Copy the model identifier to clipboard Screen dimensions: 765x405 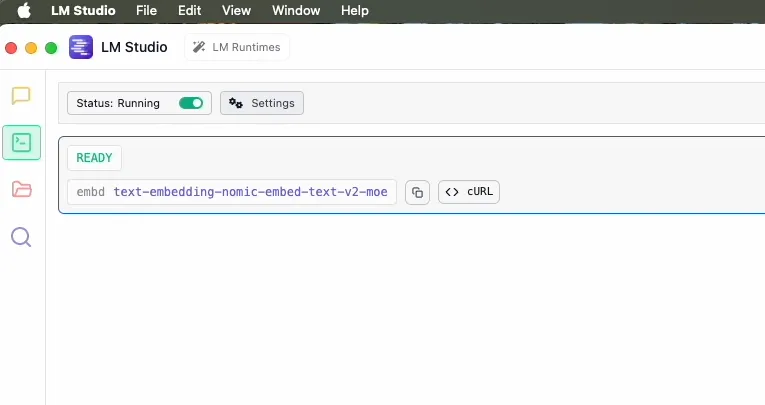click(x=417, y=192)
